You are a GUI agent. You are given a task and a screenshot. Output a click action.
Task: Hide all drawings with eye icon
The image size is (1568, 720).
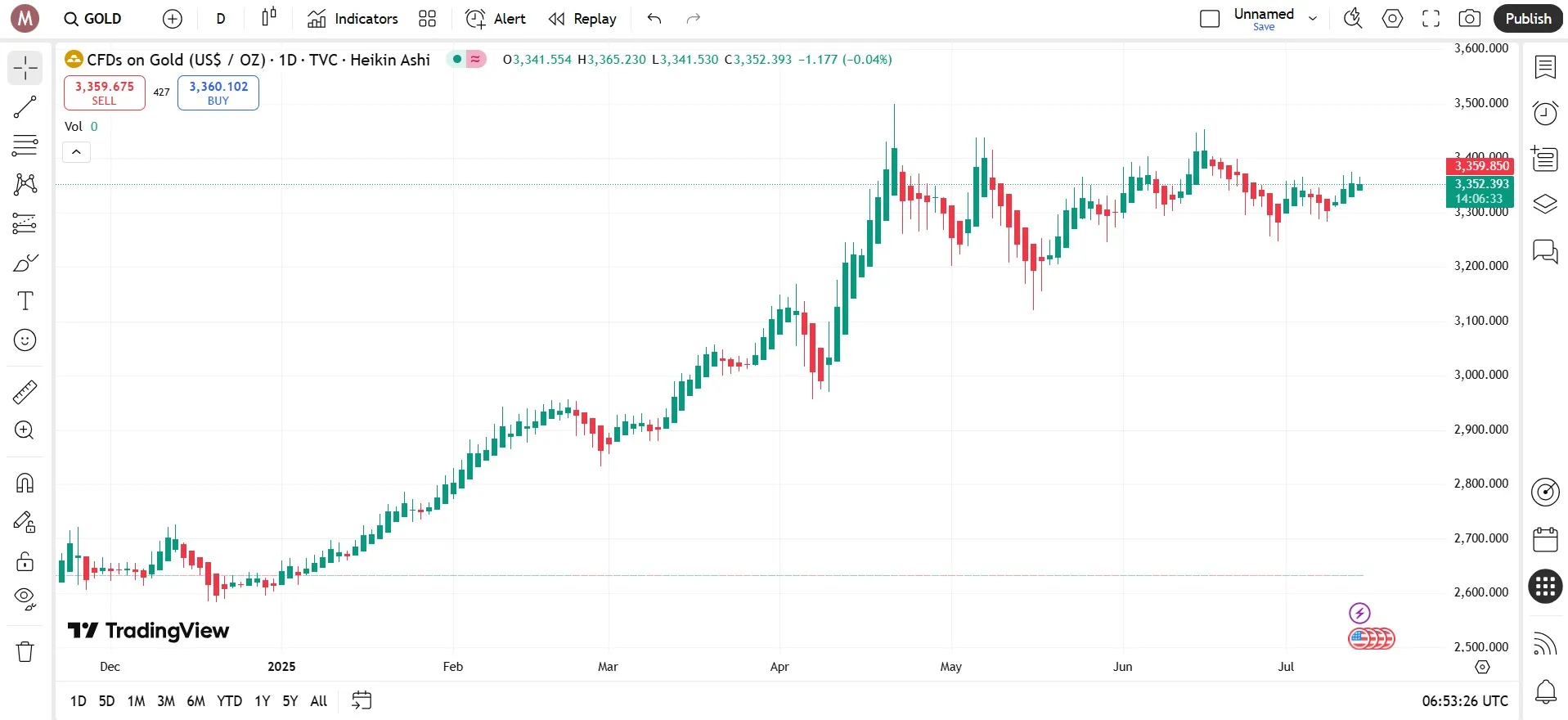coord(25,599)
